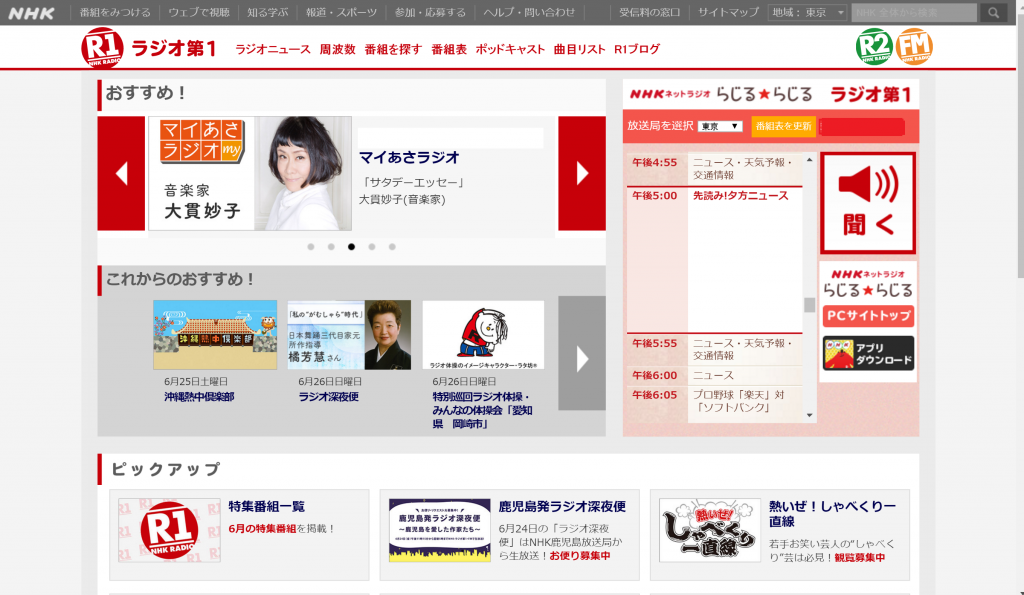Viewport: 1024px width, 595px height.
Task: Open 特集番組一覧 pickup title
Action: point(266,506)
